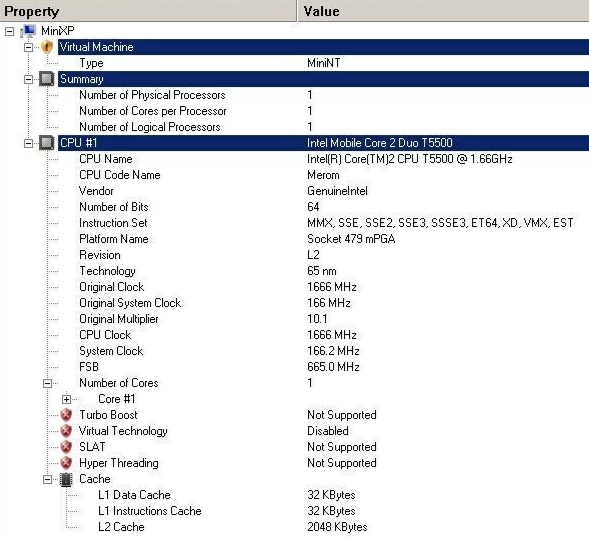Select the MiniXP root item
Image resolution: width=589 pixels, height=540 pixels.
(58, 31)
